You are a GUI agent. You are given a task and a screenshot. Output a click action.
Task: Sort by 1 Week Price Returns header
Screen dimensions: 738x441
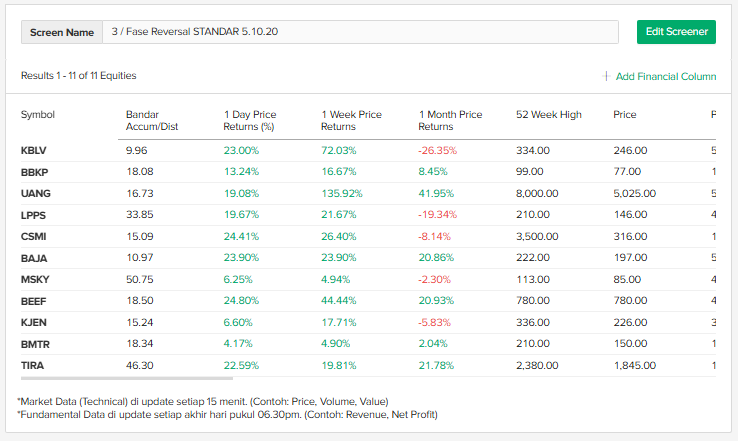[x=353, y=121]
